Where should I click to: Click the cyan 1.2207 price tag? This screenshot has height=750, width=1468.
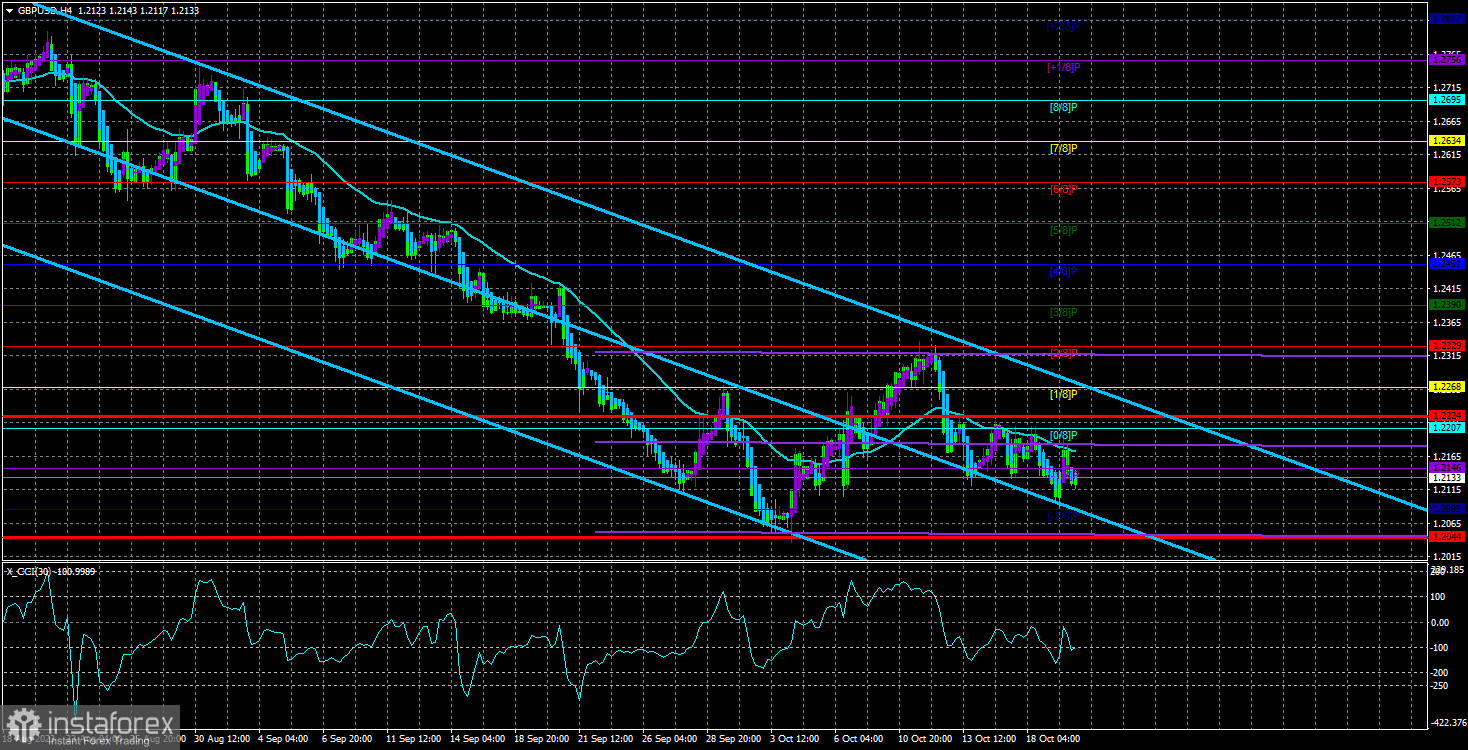pyautogui.click(x=1447, y=428)
